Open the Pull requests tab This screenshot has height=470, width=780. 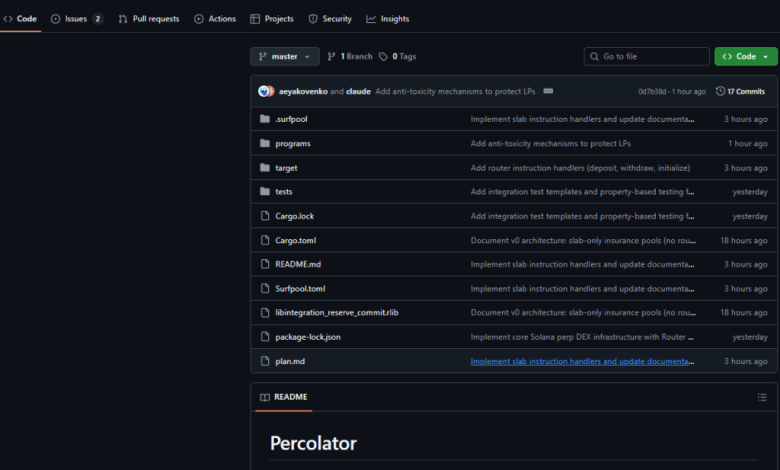pyautogui.click(x=149, y=19)
